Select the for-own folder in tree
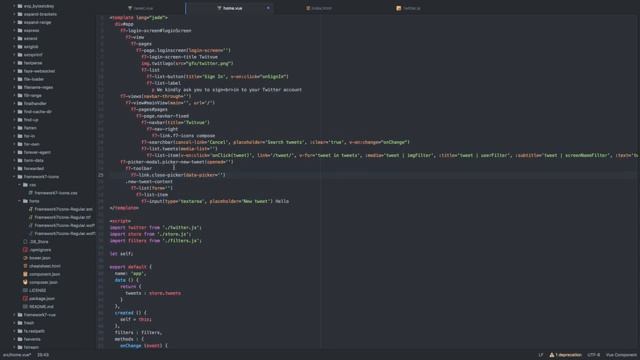This screenshot has height=360, width=640. [x=31, y=144]
